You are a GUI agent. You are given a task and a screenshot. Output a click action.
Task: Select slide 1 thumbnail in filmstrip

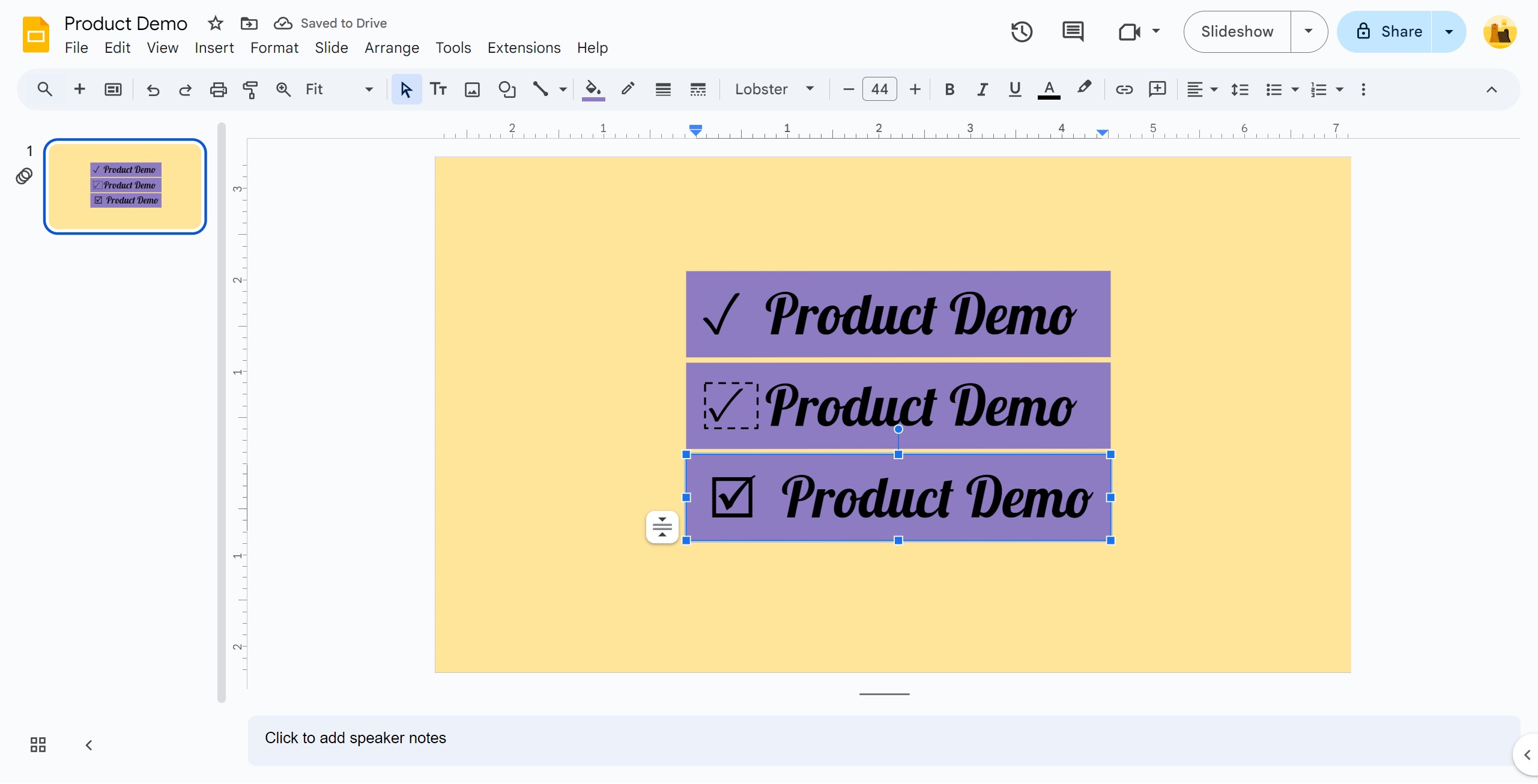[x=125, y=187]
